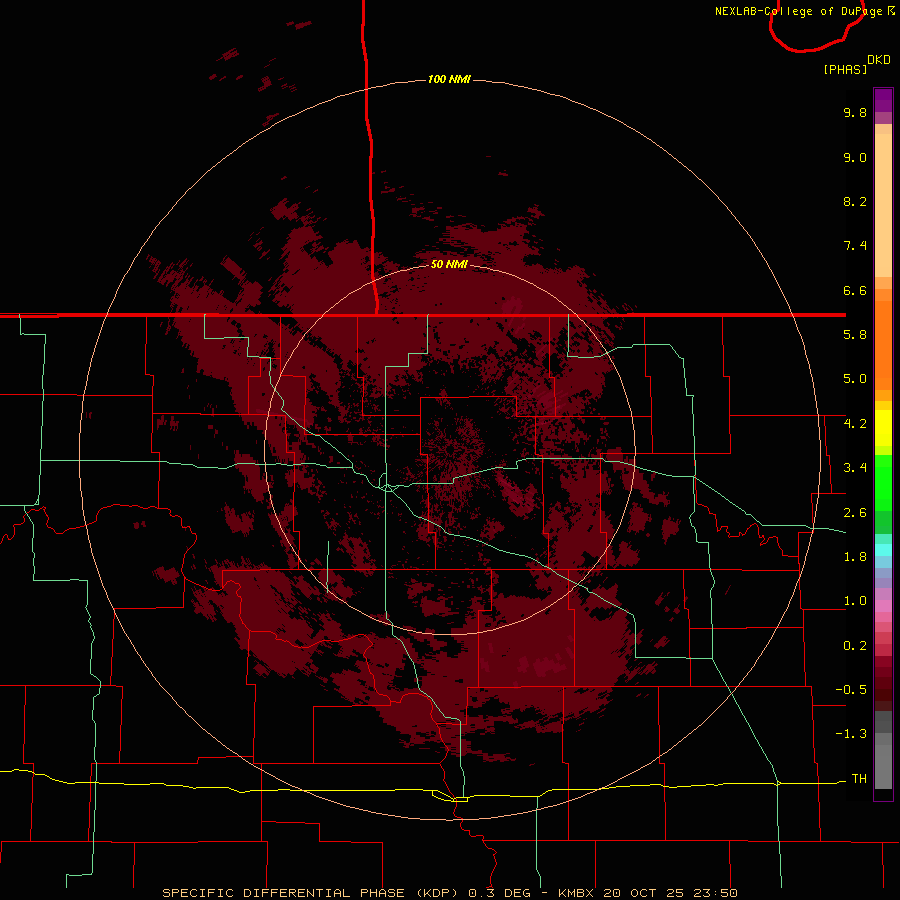The height and width of the screenshot is (900, 900).
Task: Click the 8.2 value on color scale
Action: tap(855, 201)
